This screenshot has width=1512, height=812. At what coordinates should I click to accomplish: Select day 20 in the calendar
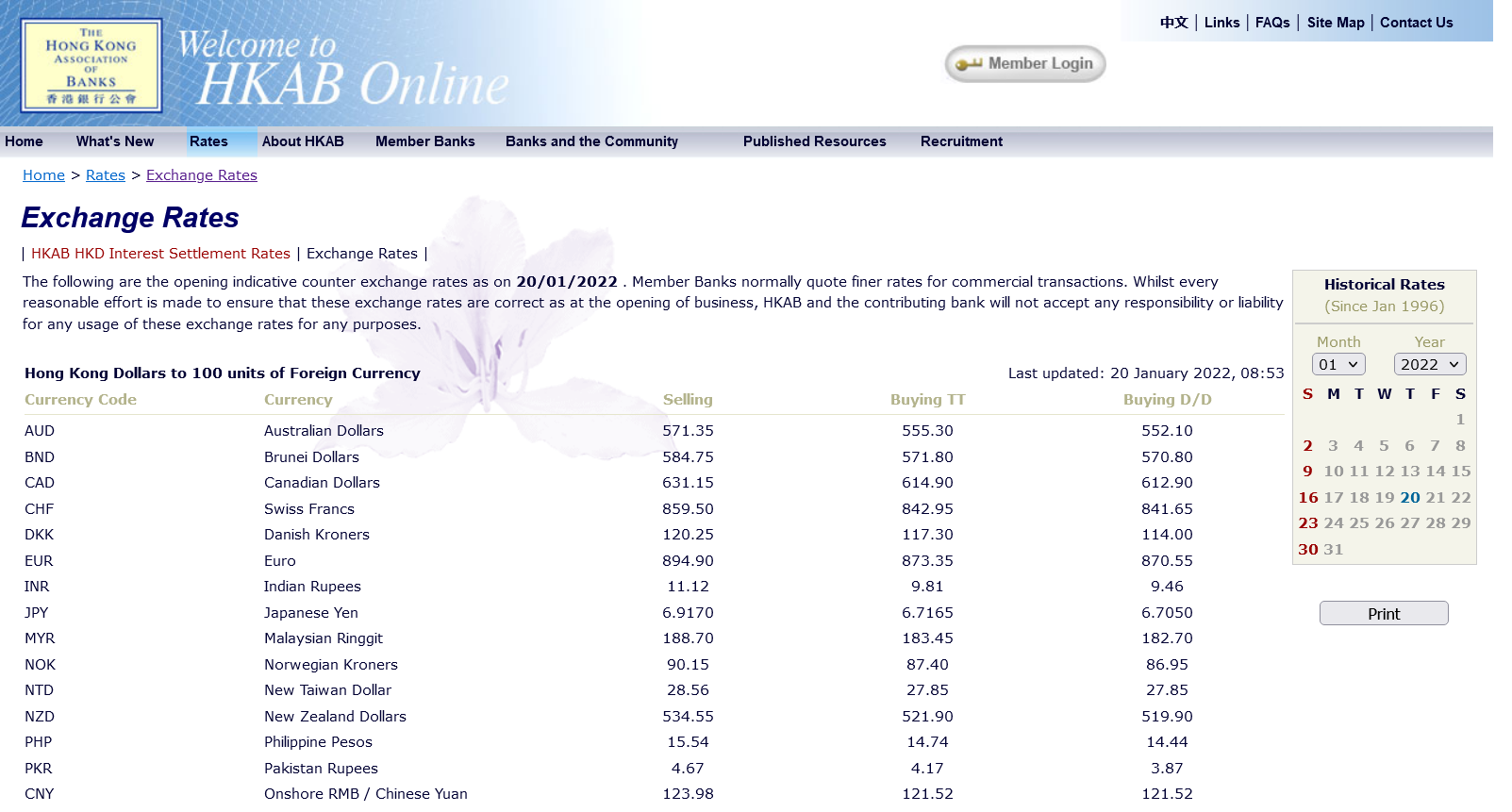[1409, 498]
